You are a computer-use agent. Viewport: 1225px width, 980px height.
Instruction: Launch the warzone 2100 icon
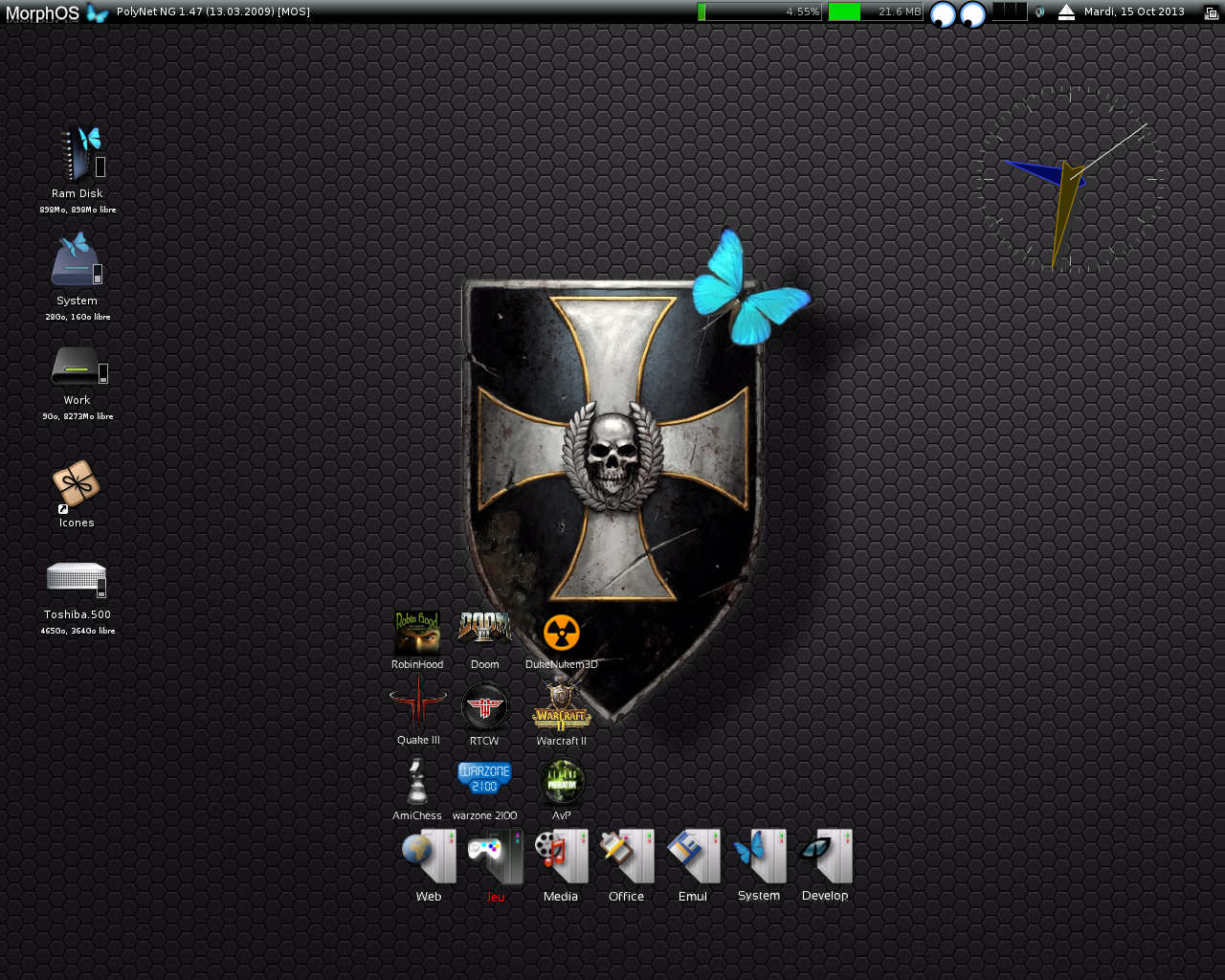[485, 778]
